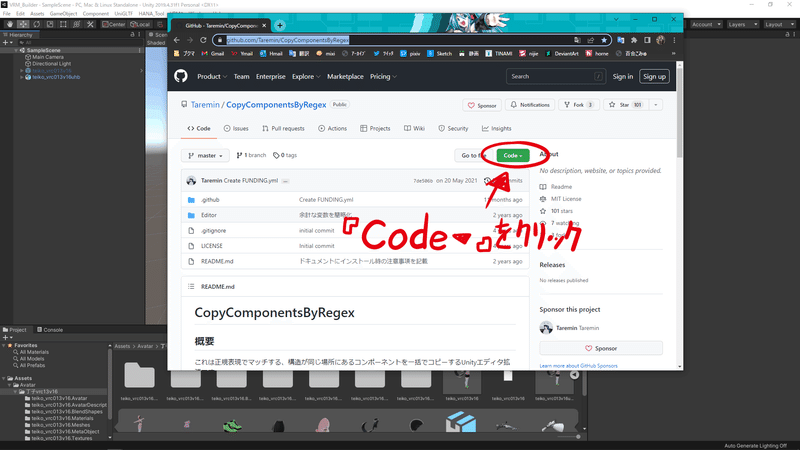Select teiko_vrc013v16.Materials folder in Project

pyautogui.click(x=62, y=418)
